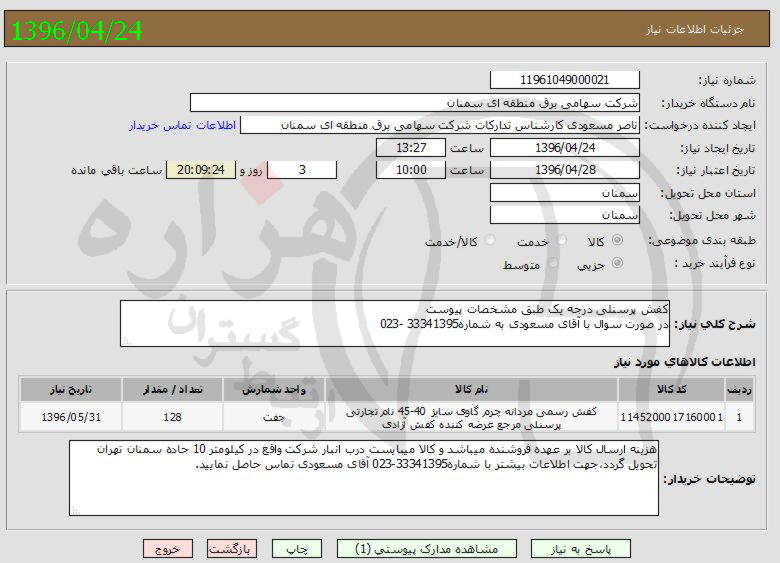Viewport: 780px width, 563px height.
Task: Select the متوسط purchase type radio
Action: (552, 263)
